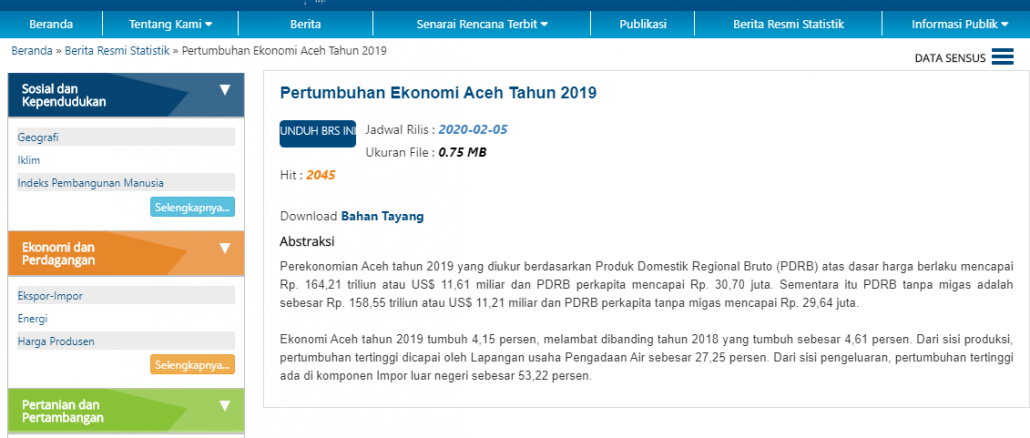Open the Tentang Kami dropdown menu
This screenshot has height=438, width=1030.
(x=170, y=24)
